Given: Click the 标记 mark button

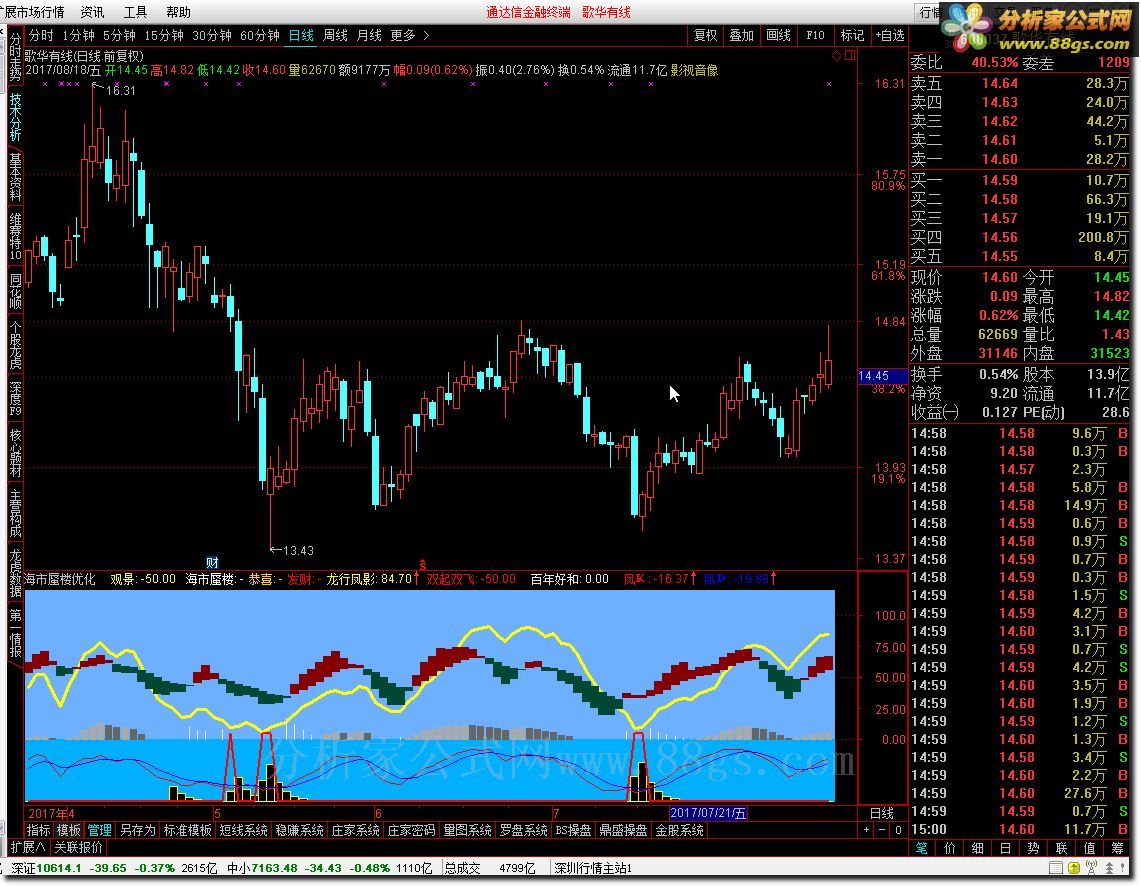Looking at the screenshot, I should [852, 35].
